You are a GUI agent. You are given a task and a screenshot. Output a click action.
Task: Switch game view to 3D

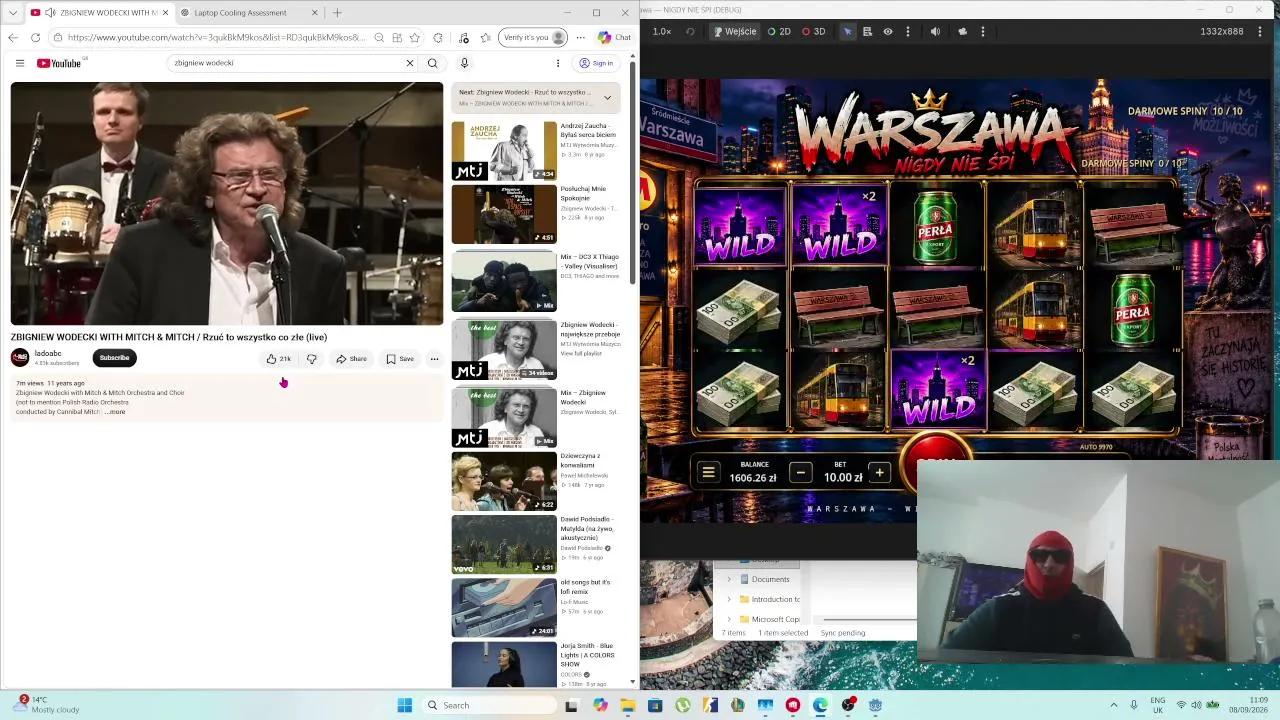coord(813,31)
